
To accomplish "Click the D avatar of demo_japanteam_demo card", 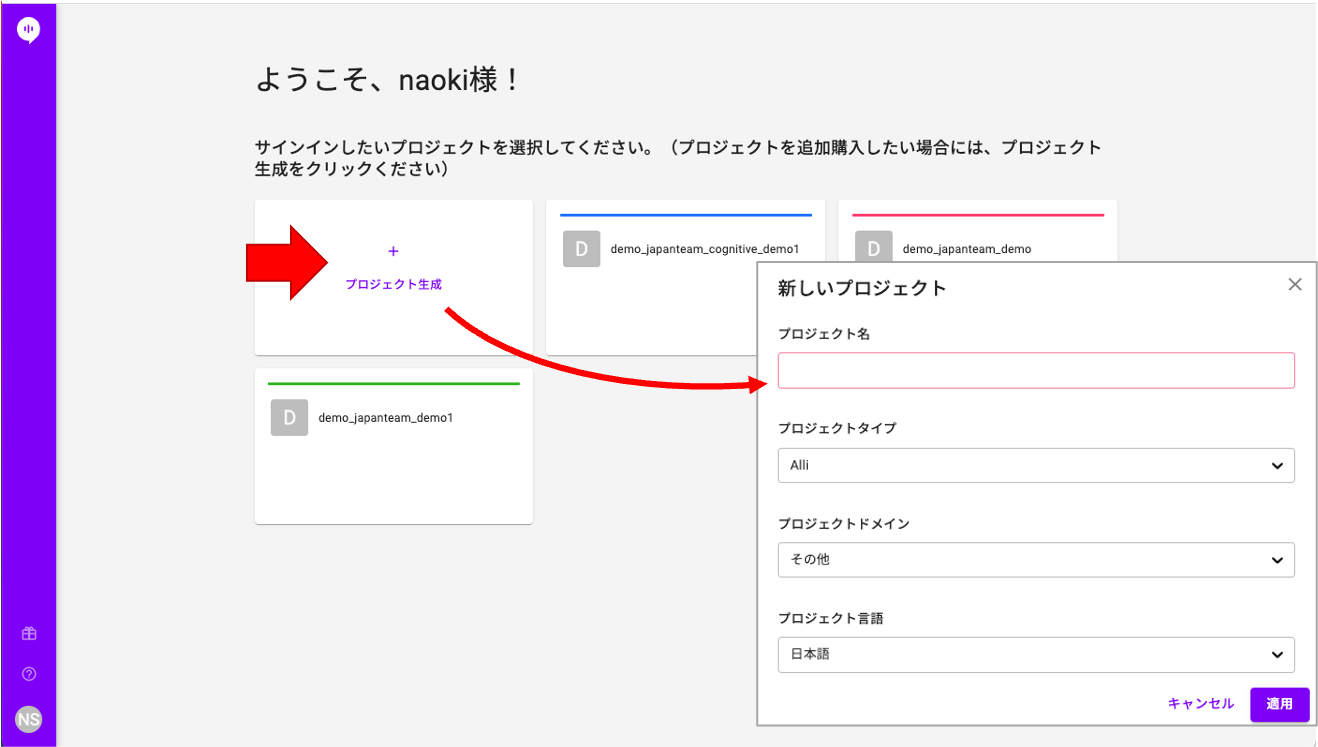I will [x=873, y=247].
